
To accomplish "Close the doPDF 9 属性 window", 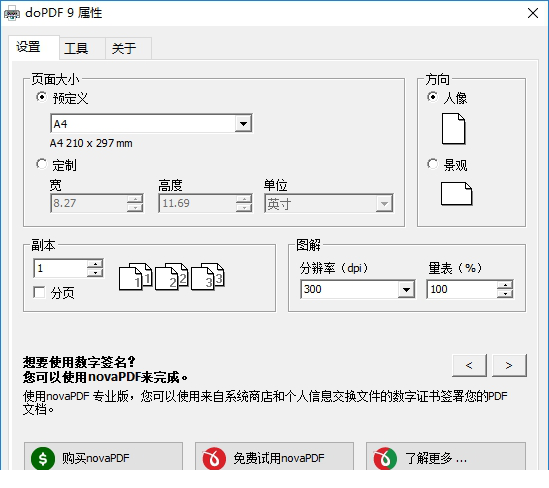I will [533, 13].
